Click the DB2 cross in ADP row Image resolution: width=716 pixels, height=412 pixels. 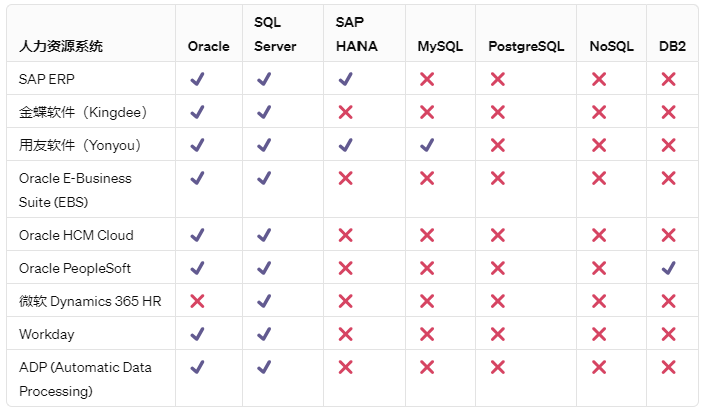click(x=669, y=367)
